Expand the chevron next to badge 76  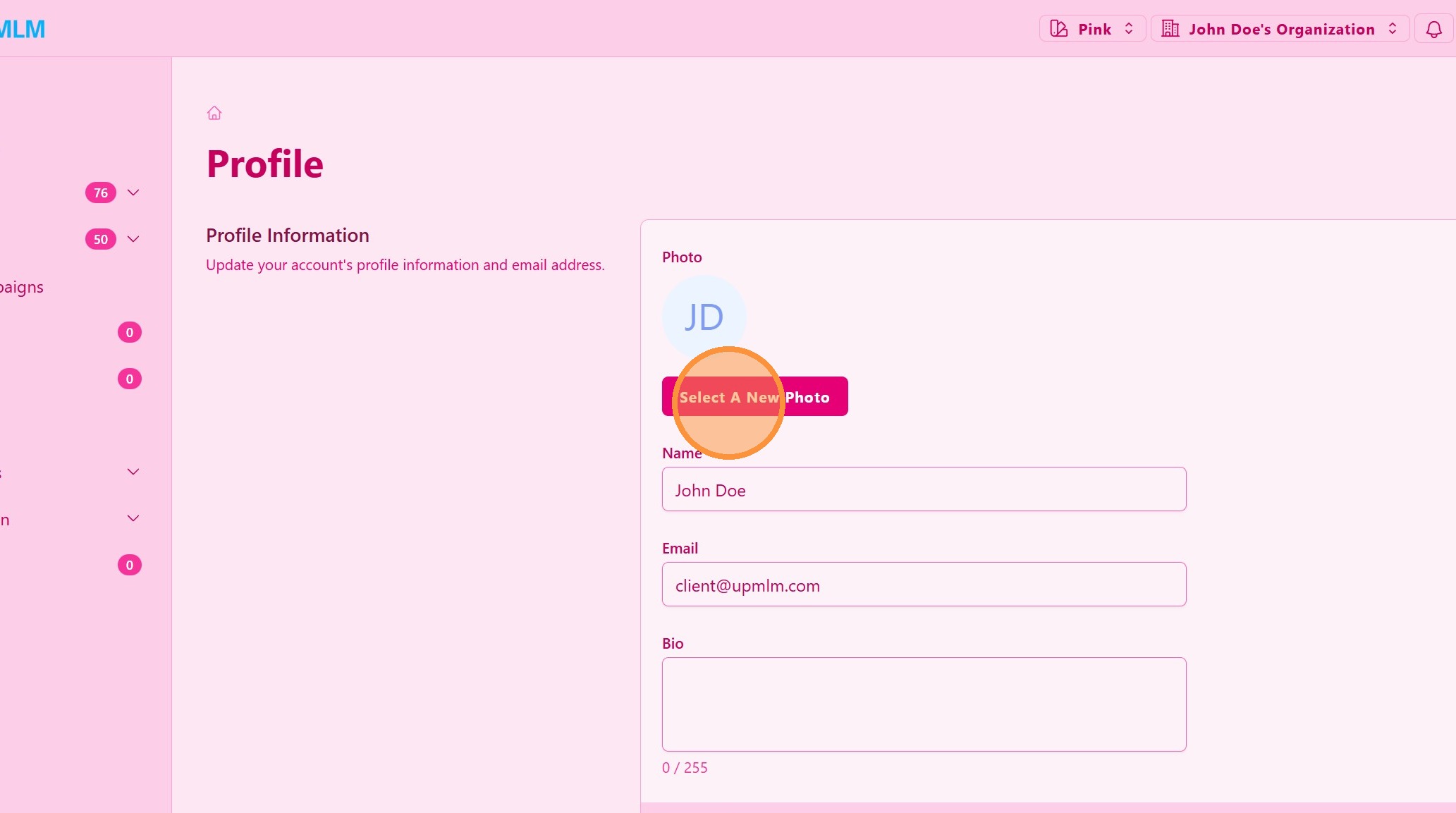[x=133, y=192]
